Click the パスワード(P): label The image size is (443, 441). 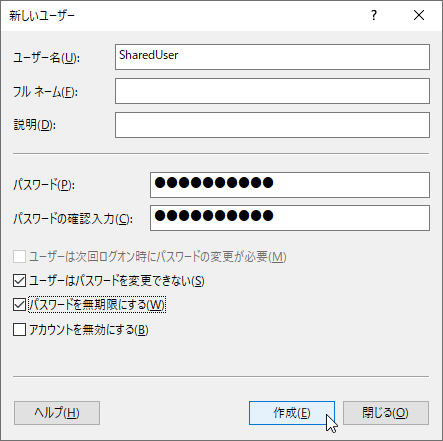(44, 185)
